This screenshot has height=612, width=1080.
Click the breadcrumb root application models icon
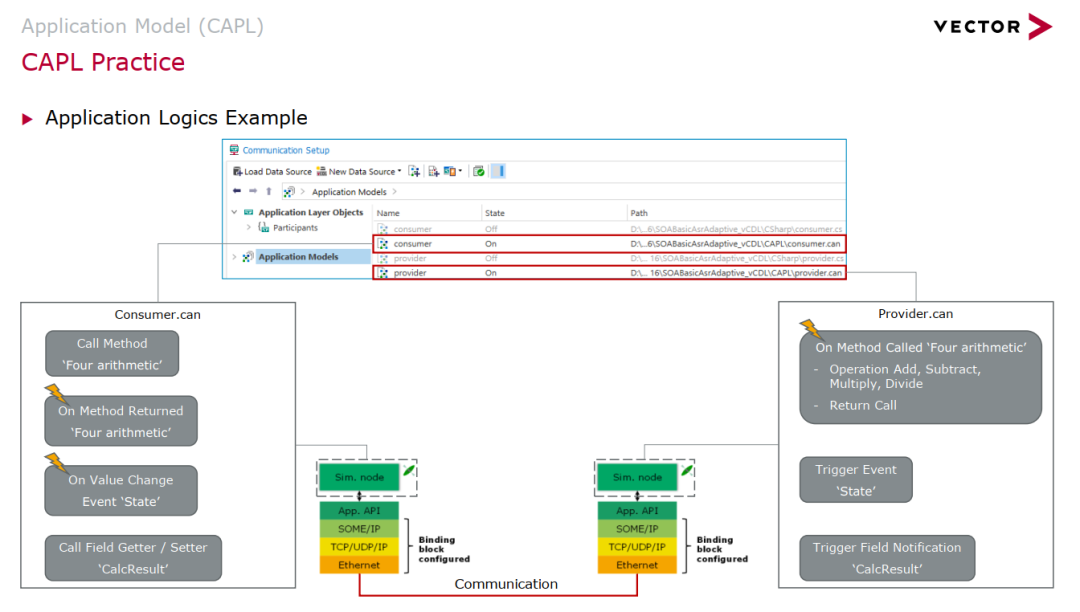point(289,192)
